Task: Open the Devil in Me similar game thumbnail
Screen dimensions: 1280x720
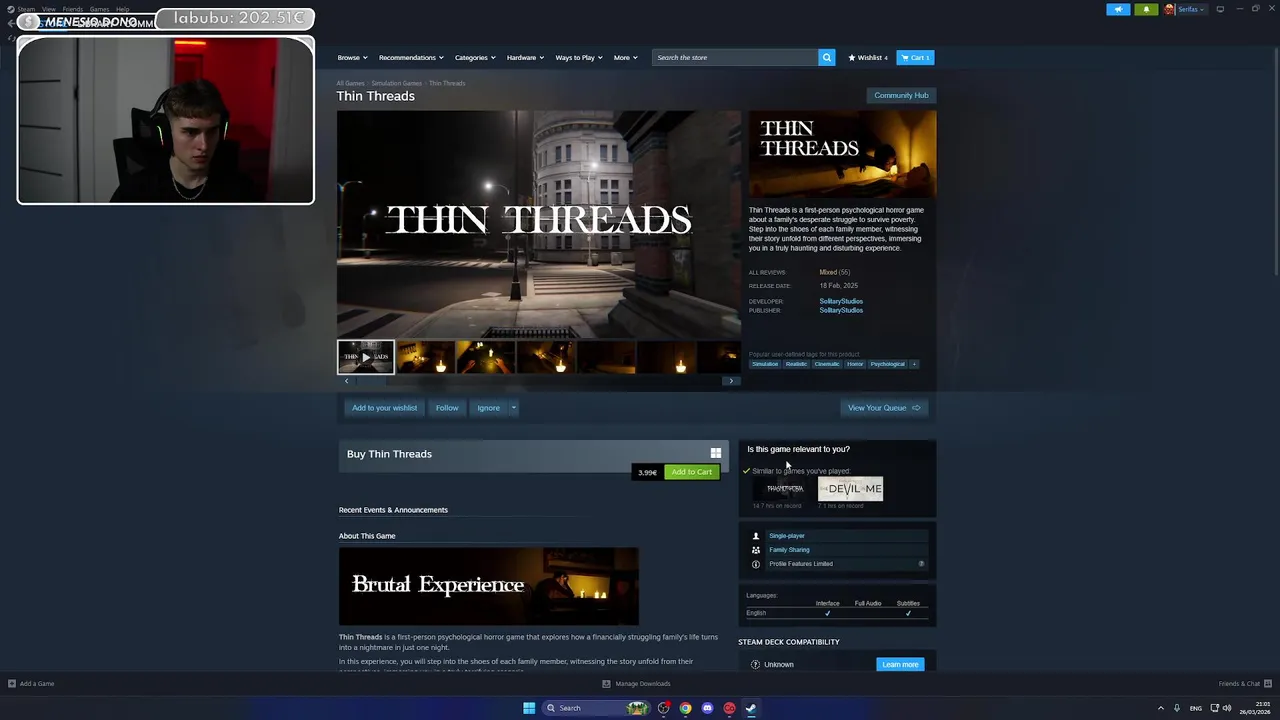Action: pos(850,489)
